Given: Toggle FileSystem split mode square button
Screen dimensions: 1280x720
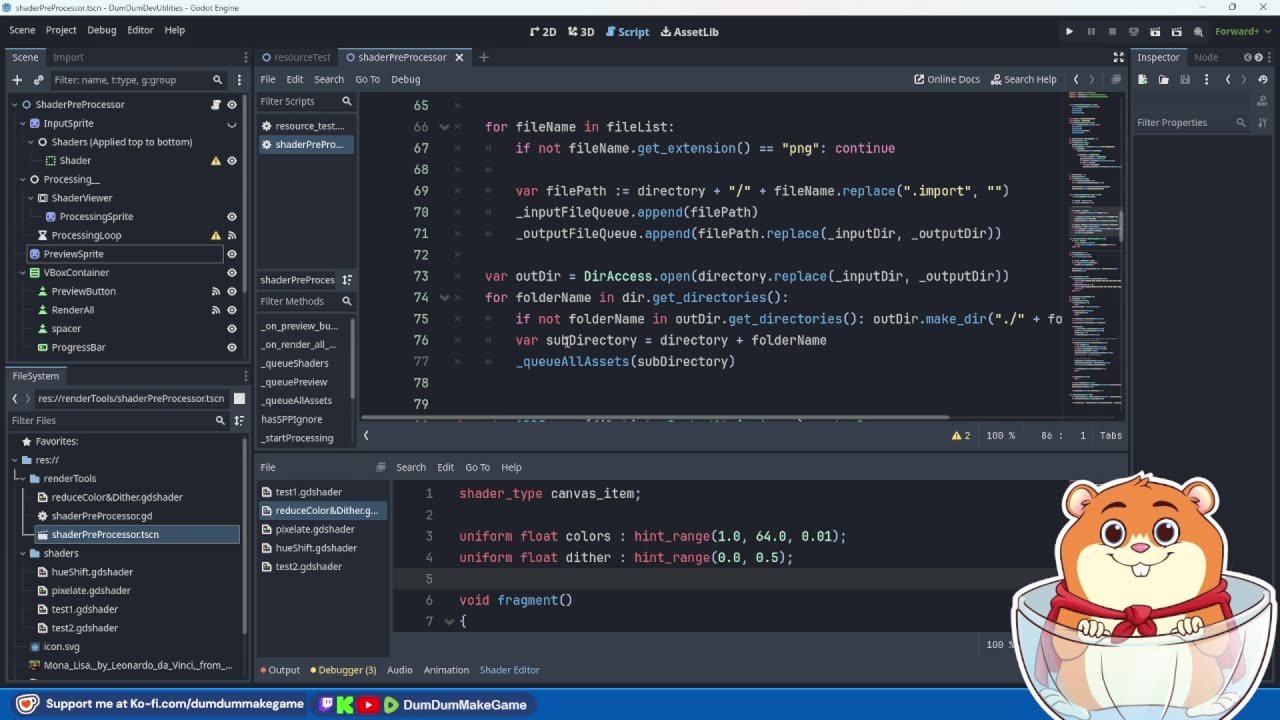Looking at the screenshot, I should (x=239, y=399).
